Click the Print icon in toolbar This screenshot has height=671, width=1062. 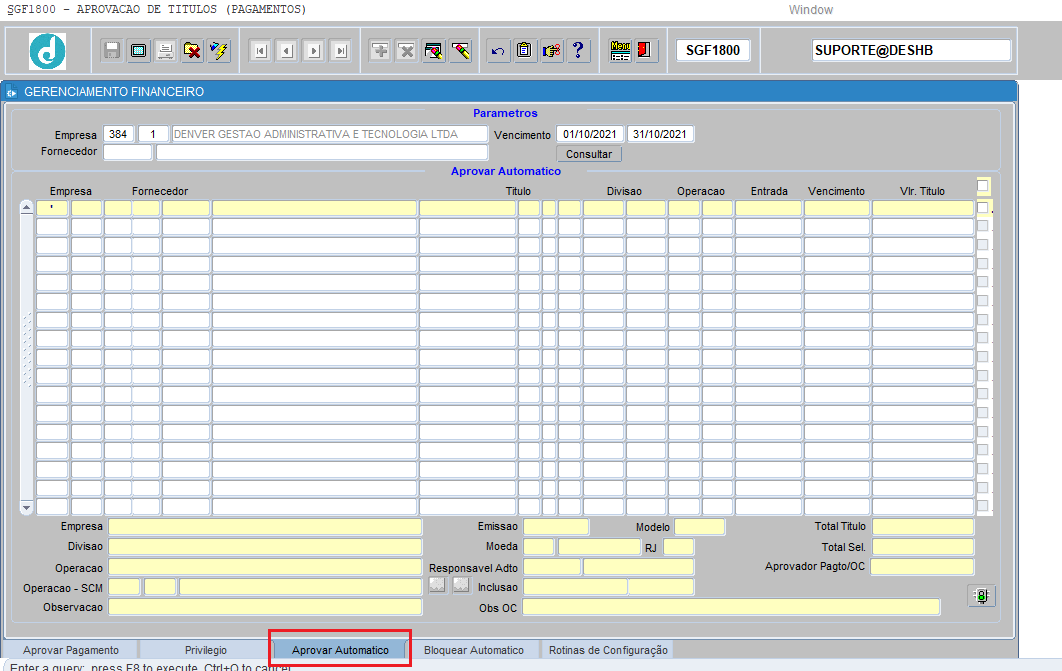coord(165,51)
